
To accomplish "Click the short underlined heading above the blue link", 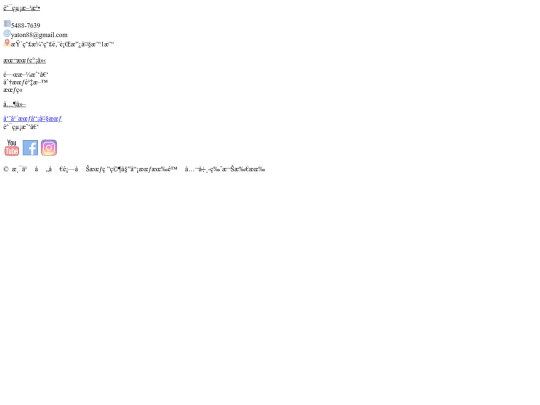I will [14, 104].
